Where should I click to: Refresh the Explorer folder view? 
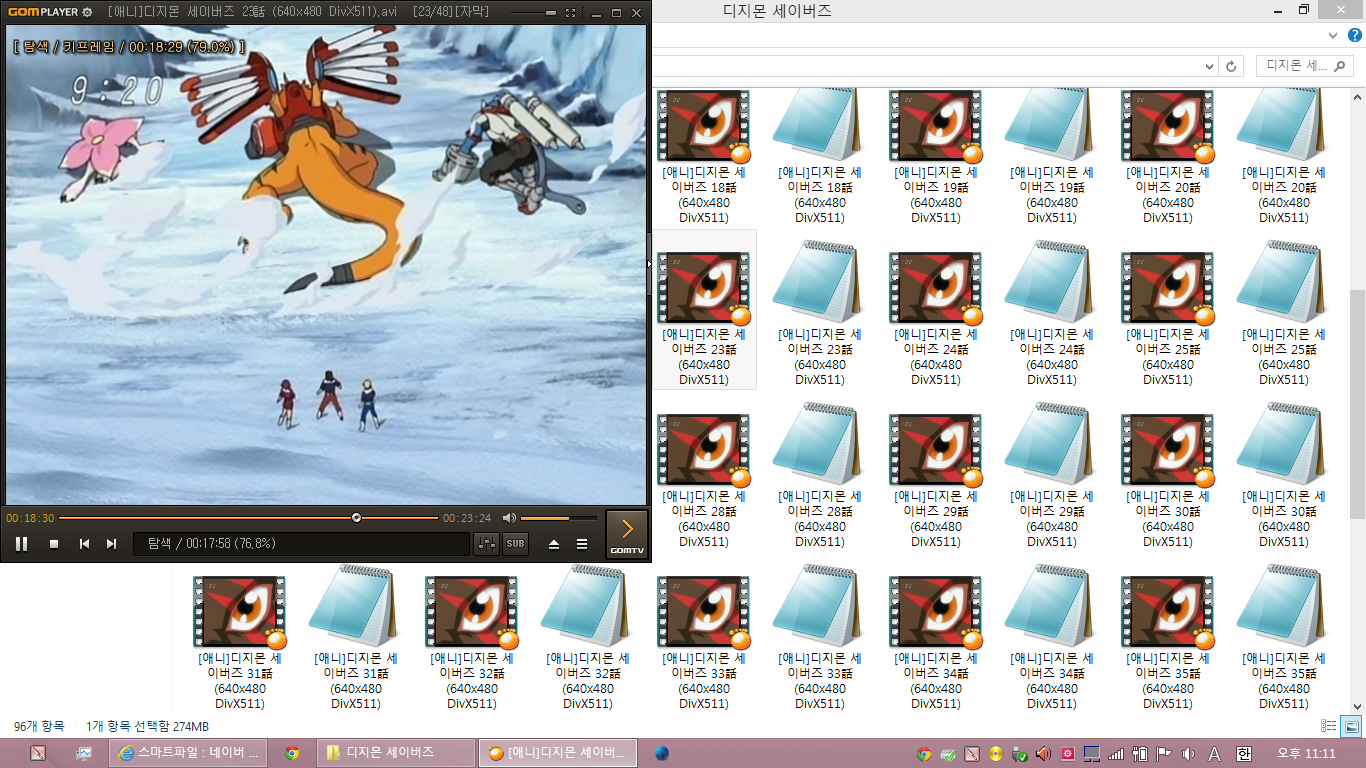(1231, 66)
